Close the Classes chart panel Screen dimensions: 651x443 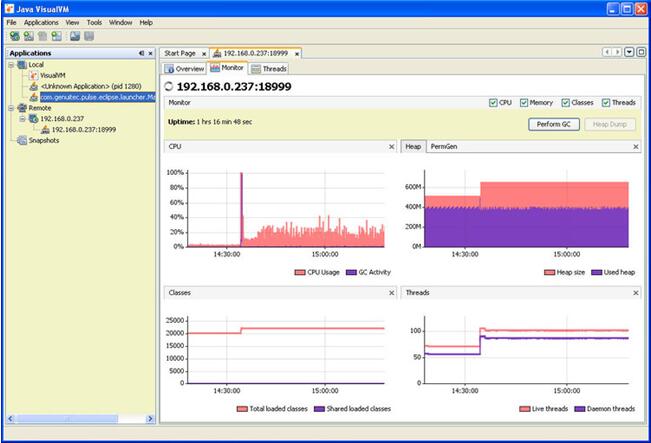[391, 293]
